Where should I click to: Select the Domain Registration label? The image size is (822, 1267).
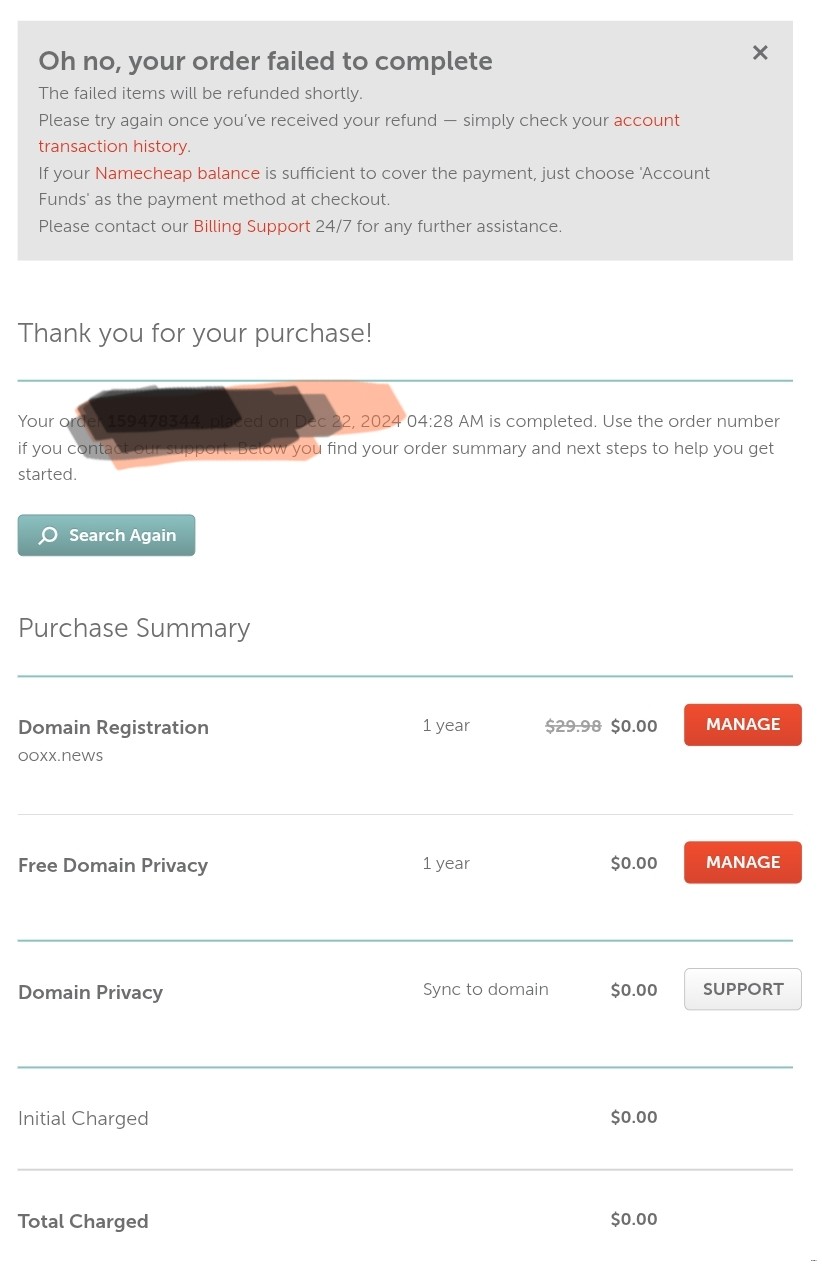click(x=113, y=728)
